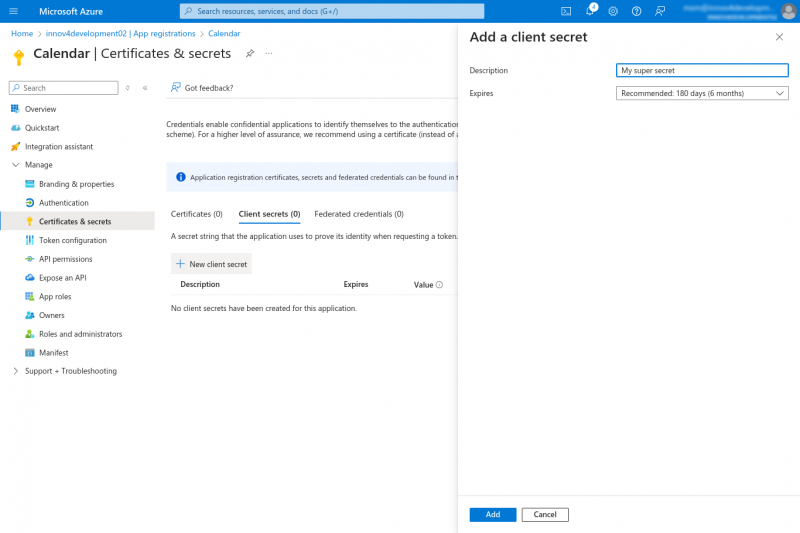Close the Add a client secret panel
Viewport: 800px width, 533px height.
pos(779,37)
